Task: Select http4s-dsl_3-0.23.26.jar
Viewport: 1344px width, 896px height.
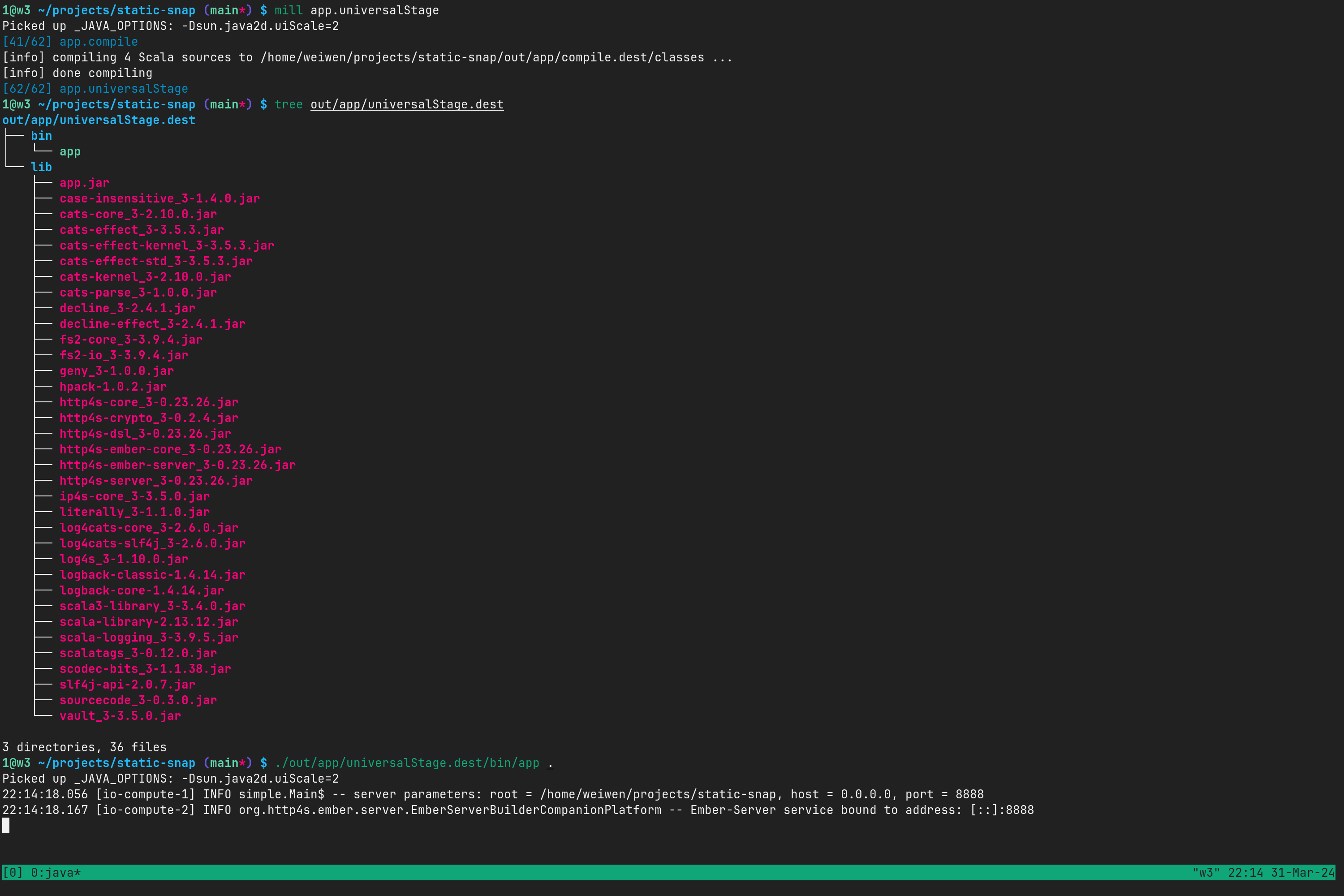Action: (146, 434)
